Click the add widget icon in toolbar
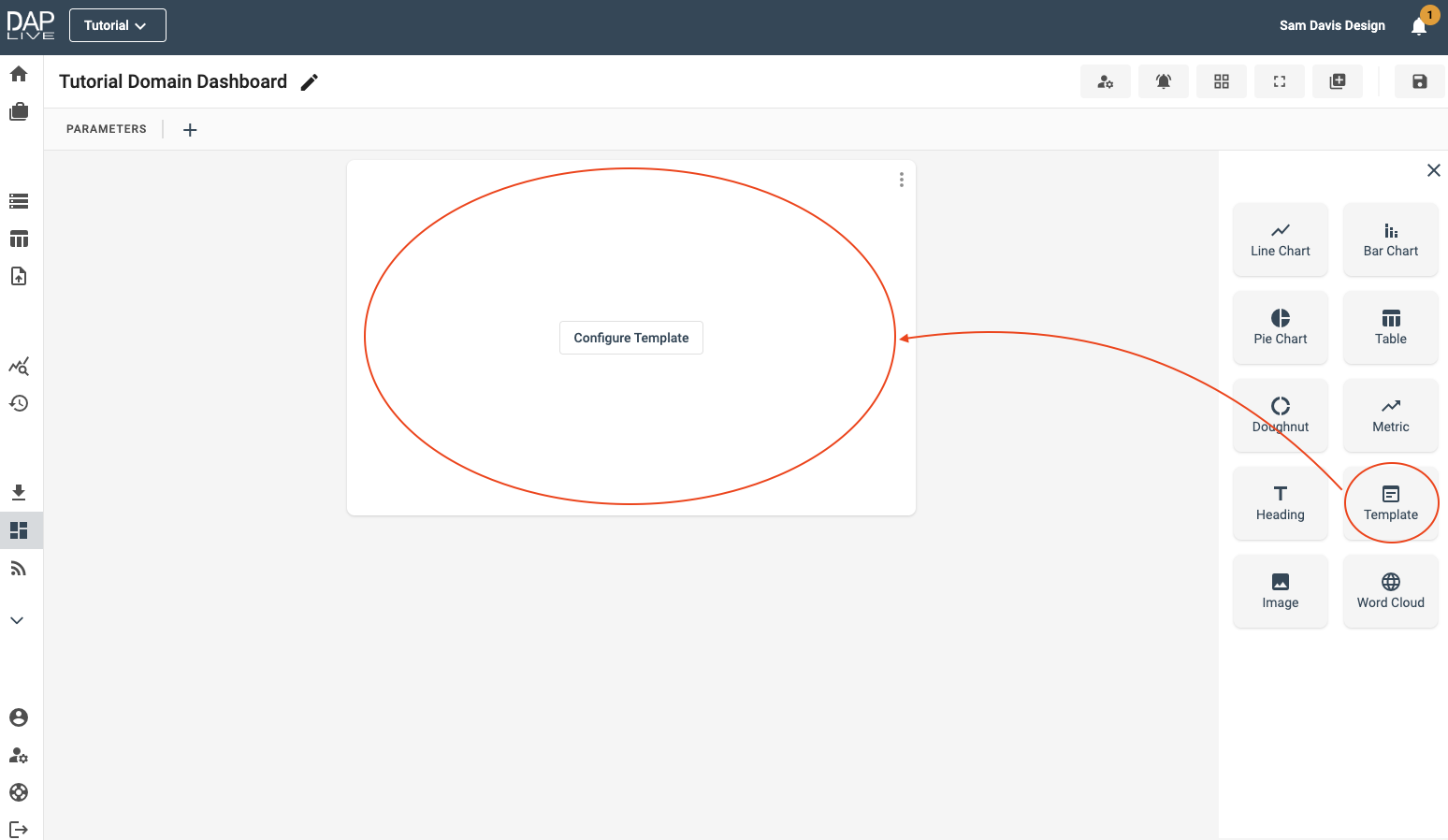1448x840 pixels. pos(1337,81)
